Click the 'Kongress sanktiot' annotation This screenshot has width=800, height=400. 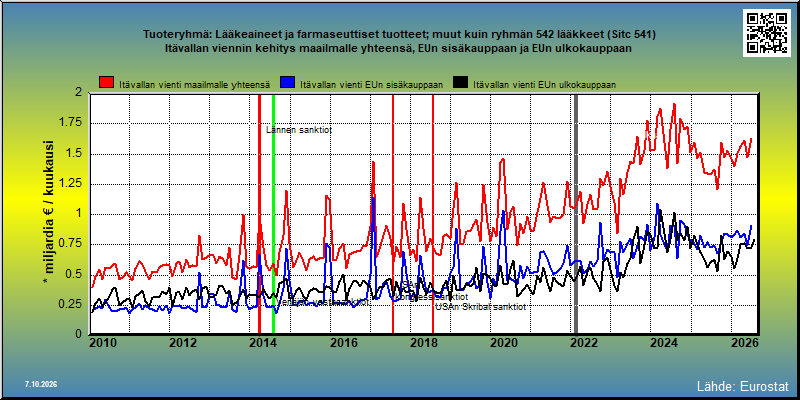[431, 296]
